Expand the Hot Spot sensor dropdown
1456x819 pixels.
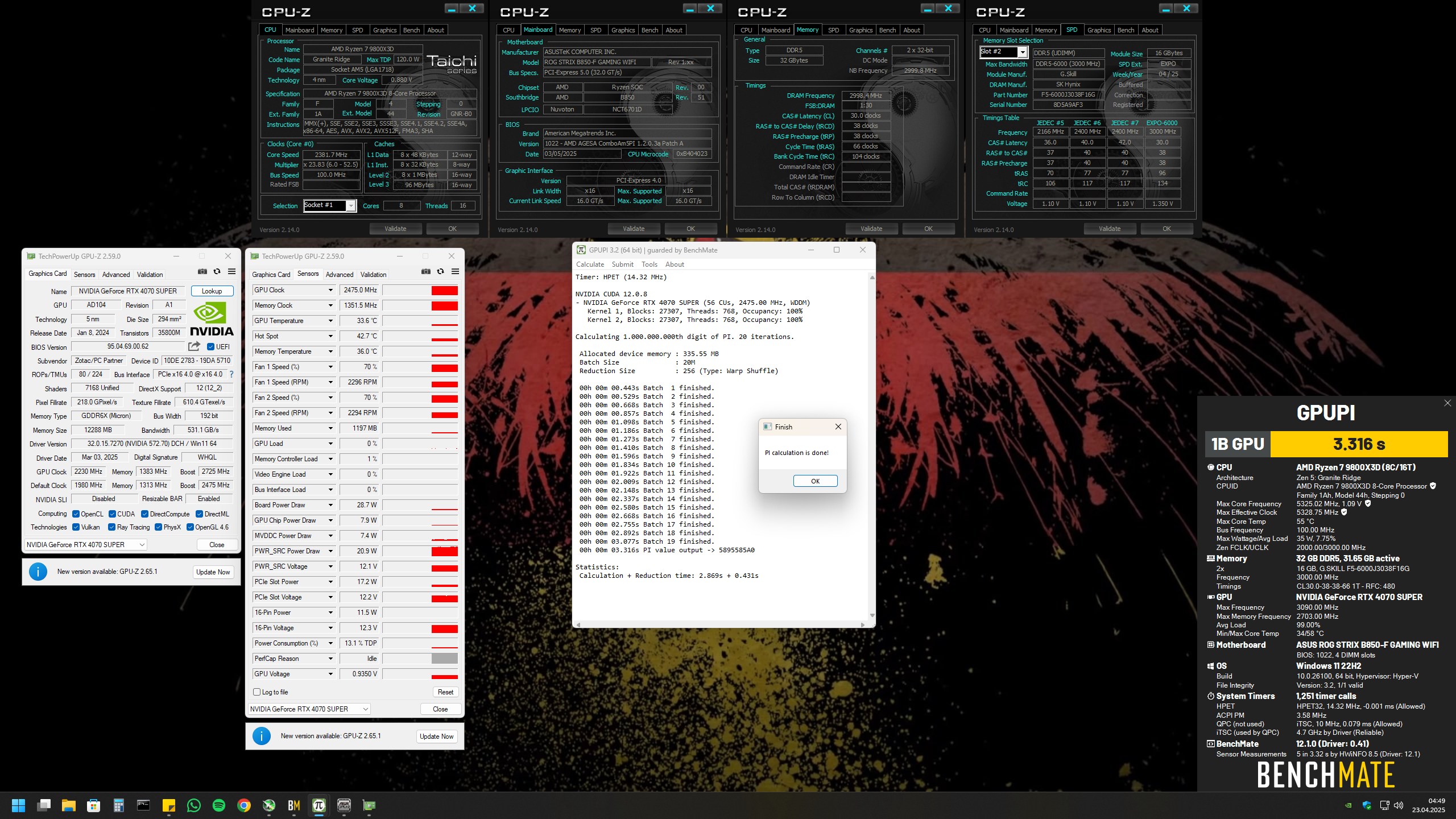pyautogui.click(x=330, y=336)
